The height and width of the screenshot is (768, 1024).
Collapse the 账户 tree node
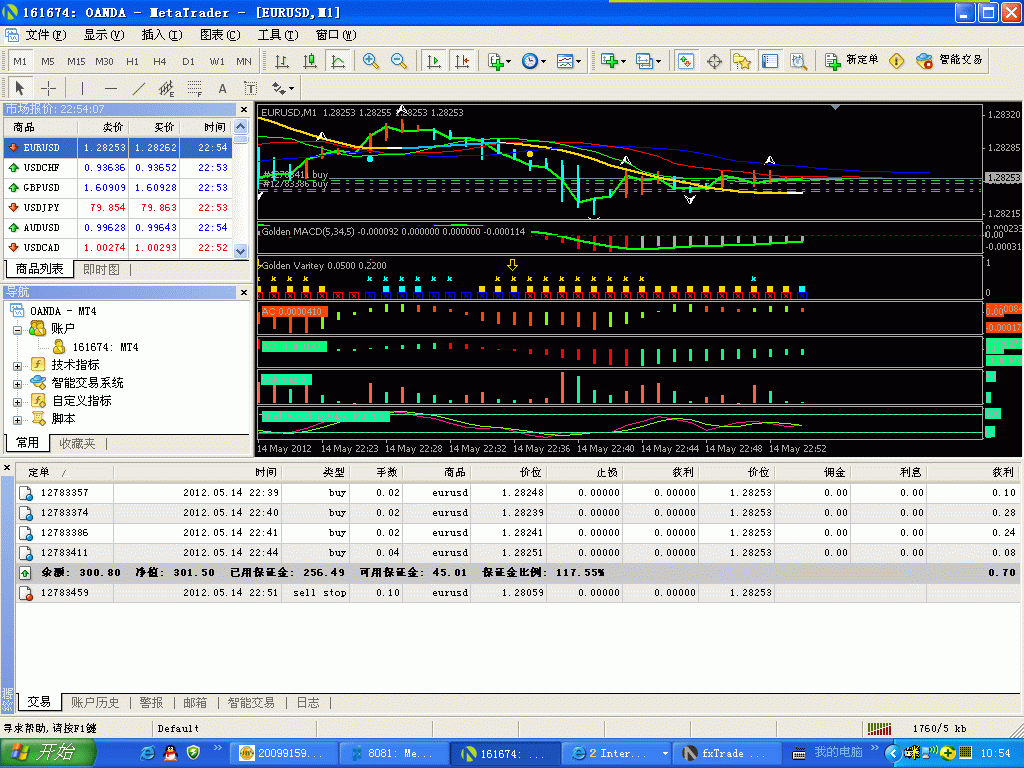18,329
